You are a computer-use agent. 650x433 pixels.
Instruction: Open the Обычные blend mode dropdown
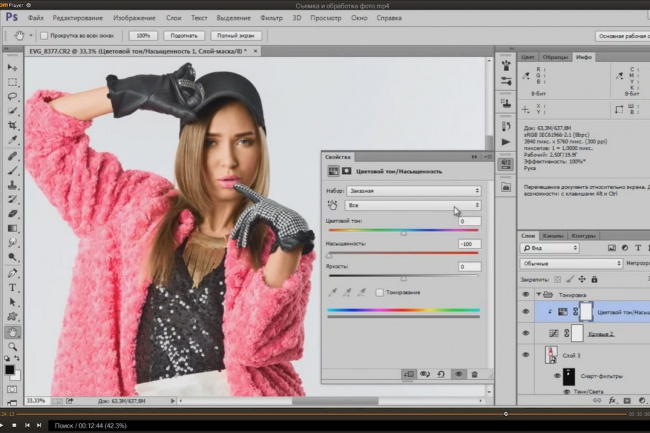point(571,264)
